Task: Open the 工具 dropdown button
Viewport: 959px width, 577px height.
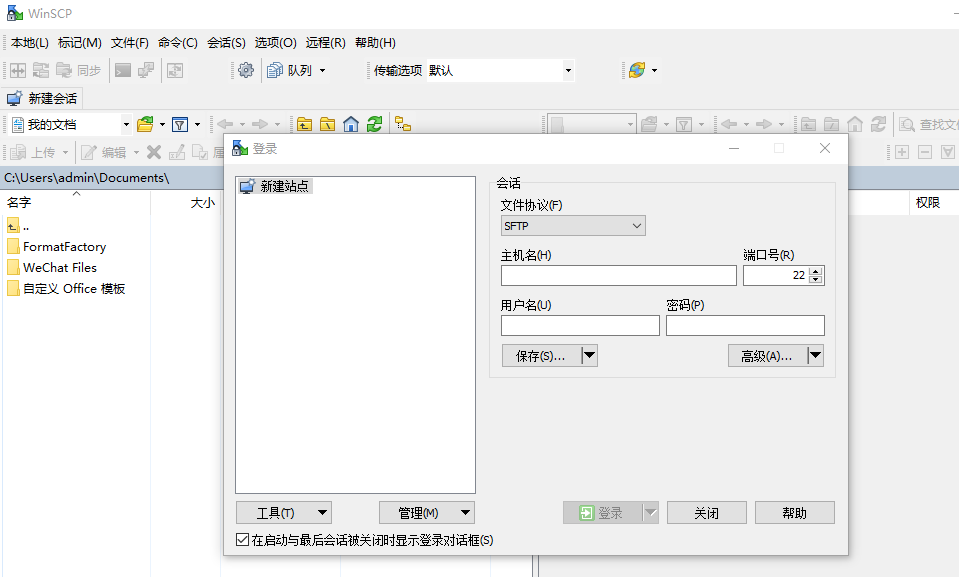Action: (x=284, y=513)
